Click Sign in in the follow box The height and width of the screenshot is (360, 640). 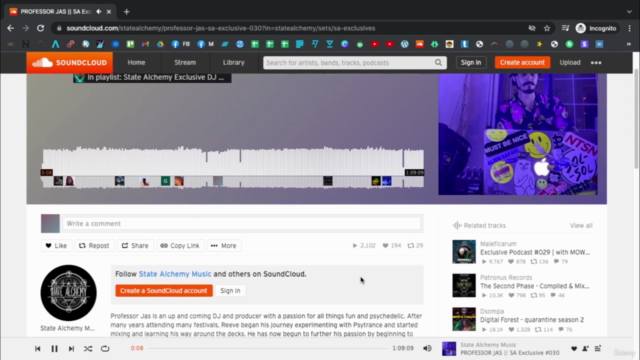tap(230, 291)
